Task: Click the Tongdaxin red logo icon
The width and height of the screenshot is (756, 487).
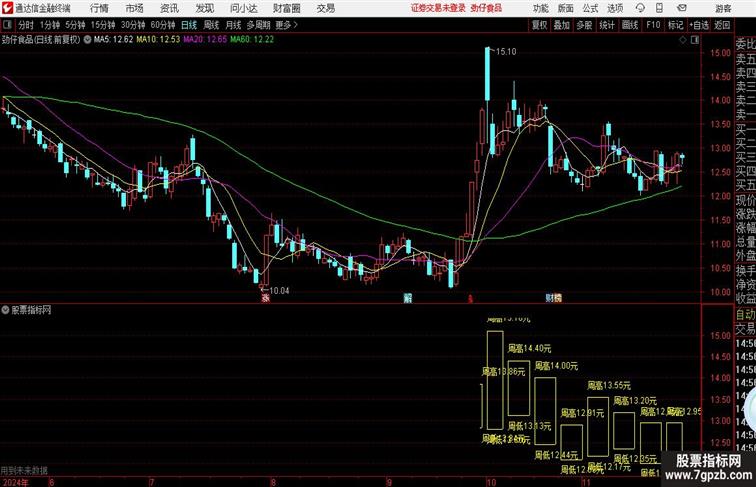Action: point(7,8)
